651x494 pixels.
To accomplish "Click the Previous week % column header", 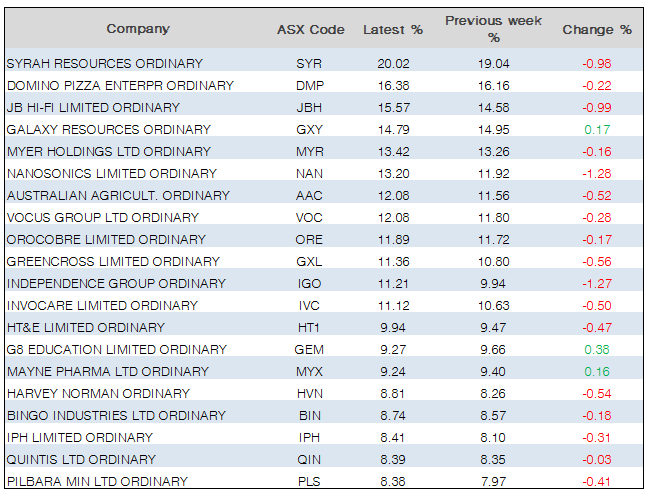I will (x=493, y=28).
